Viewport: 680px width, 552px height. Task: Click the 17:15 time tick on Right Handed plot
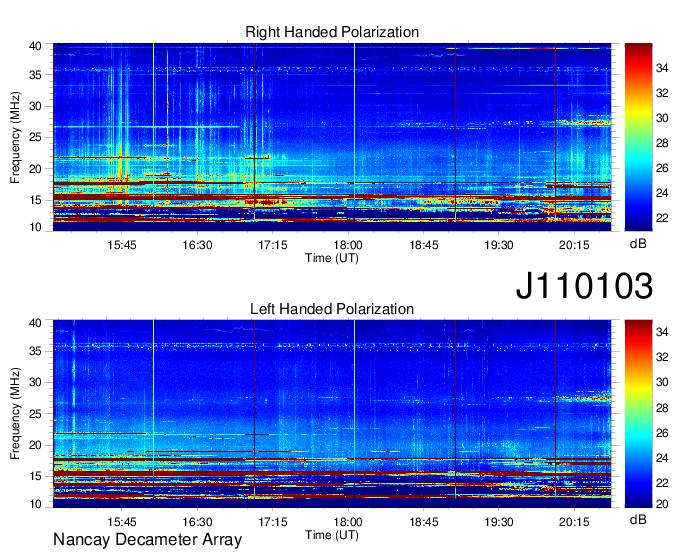point(273,245)
